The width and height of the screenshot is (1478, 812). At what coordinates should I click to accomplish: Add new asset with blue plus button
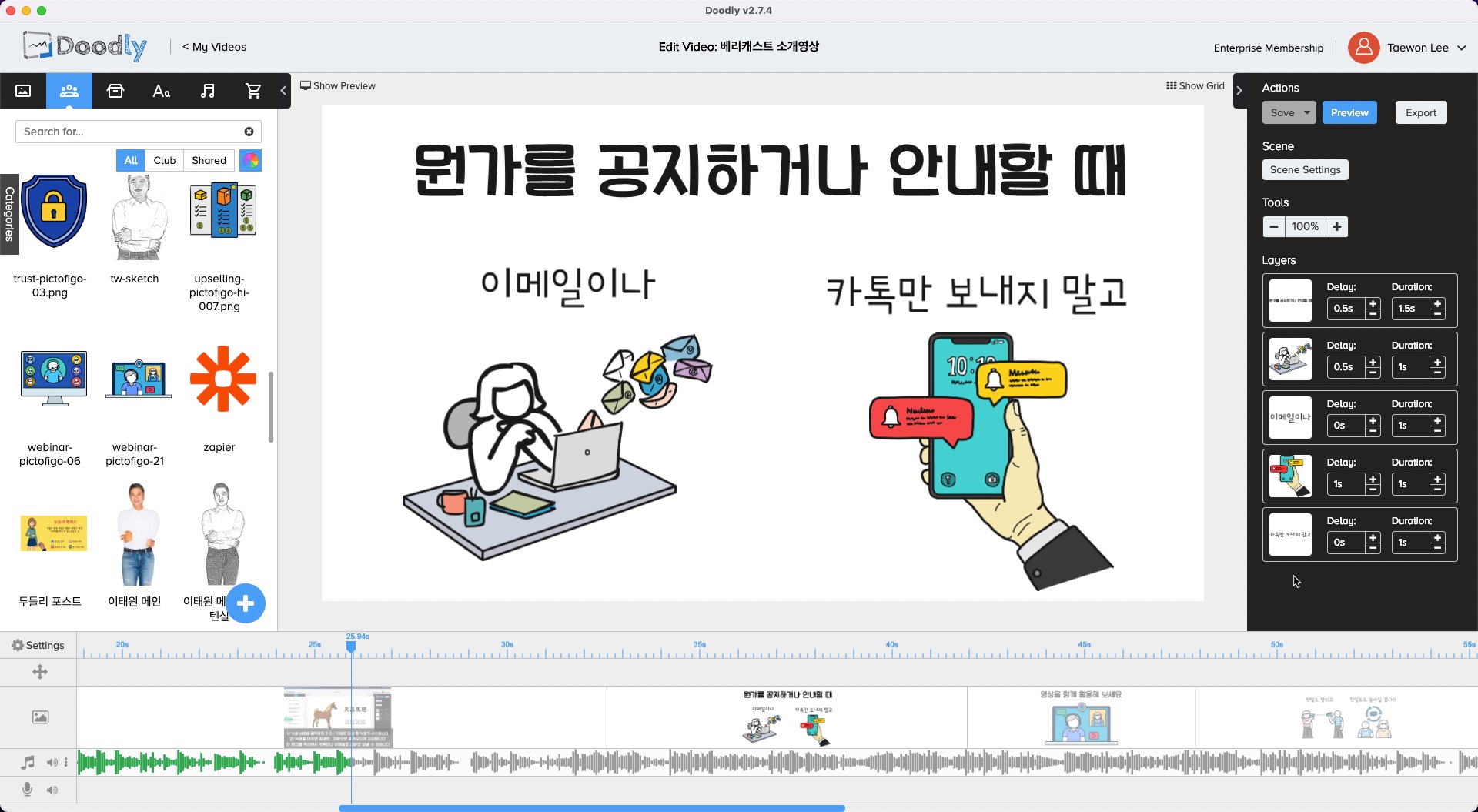pyautogui.click(x=246, y=603)
